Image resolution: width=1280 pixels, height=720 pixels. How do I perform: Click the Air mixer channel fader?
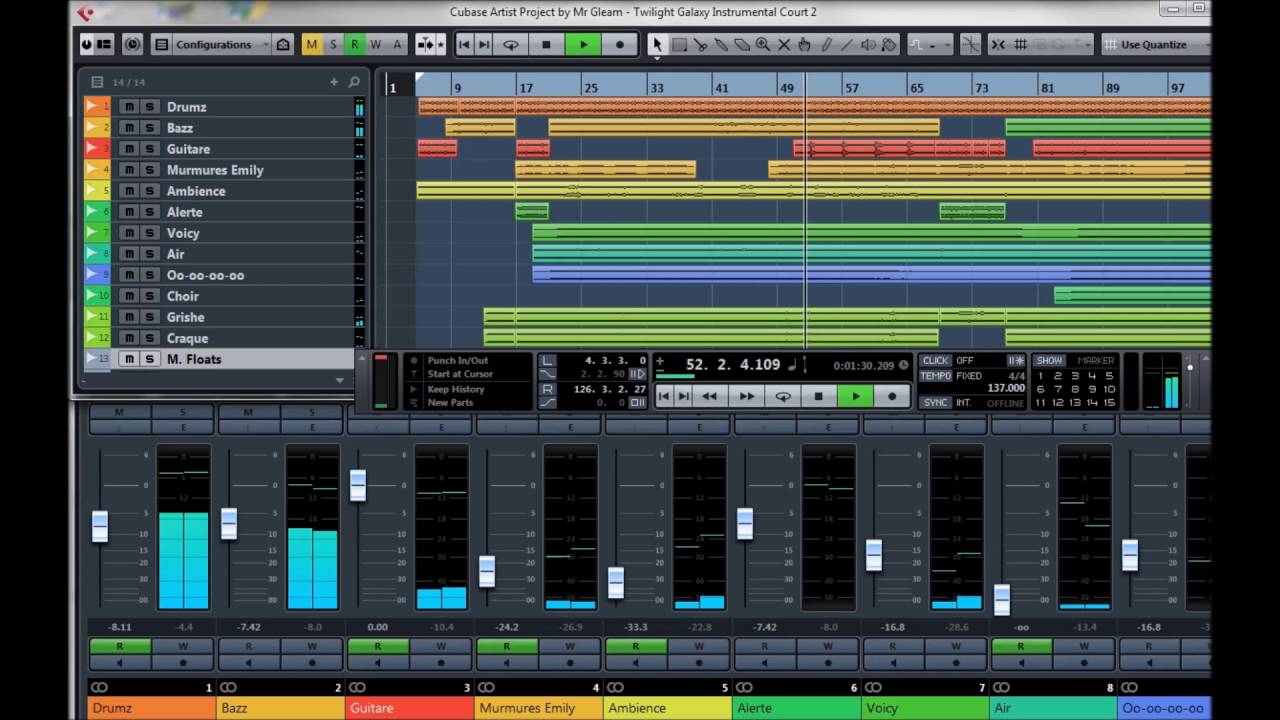(1002, 599)
